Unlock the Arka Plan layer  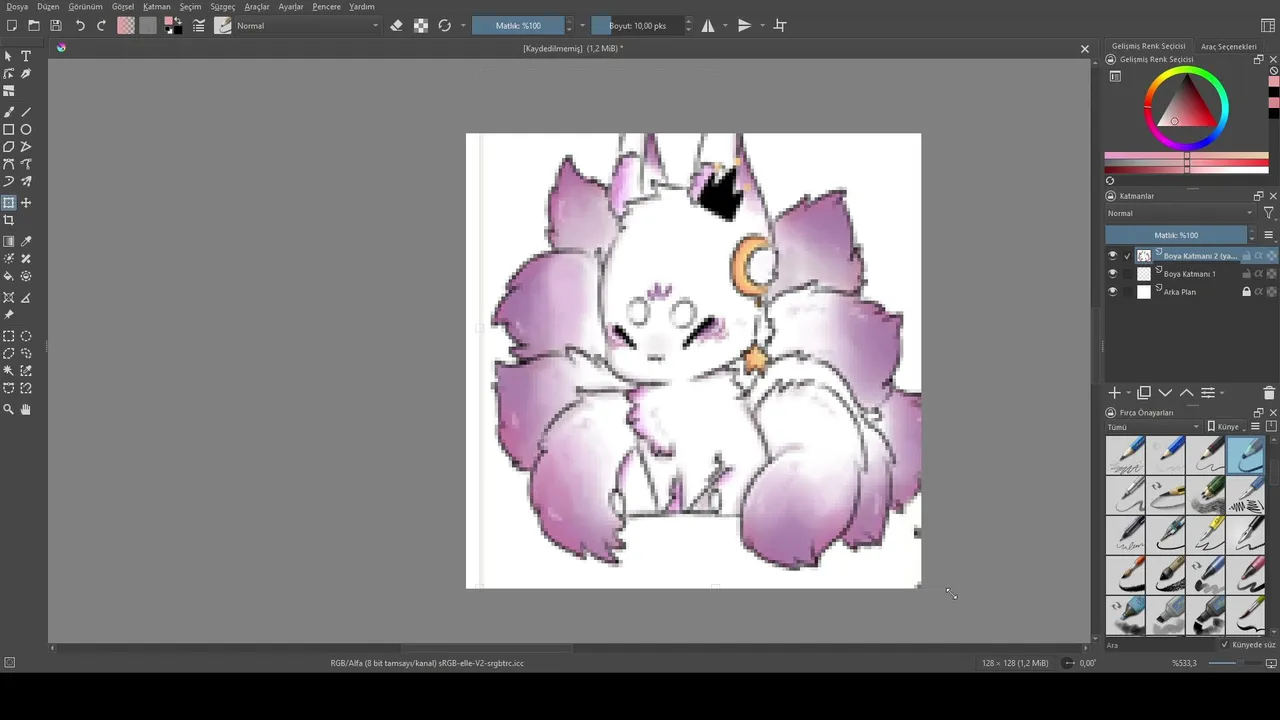pyautogui.click(x=1246, y=292)
